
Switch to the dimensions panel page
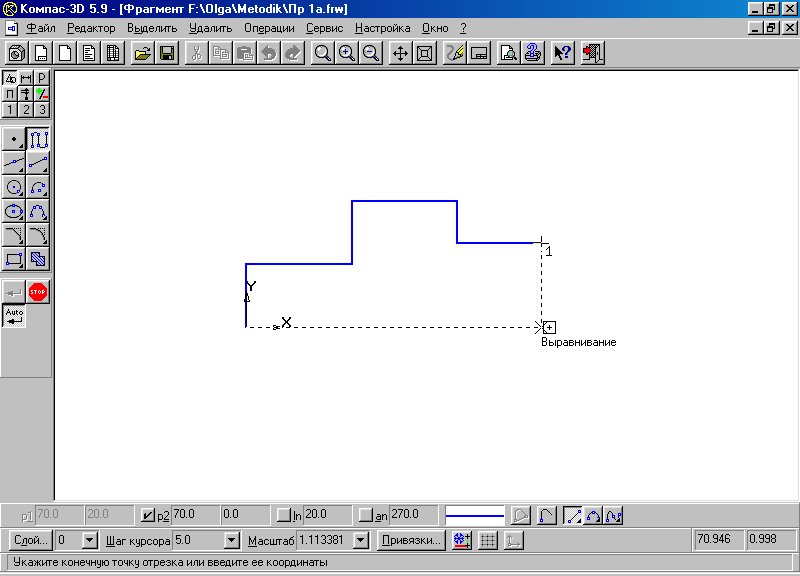[26, 78]
